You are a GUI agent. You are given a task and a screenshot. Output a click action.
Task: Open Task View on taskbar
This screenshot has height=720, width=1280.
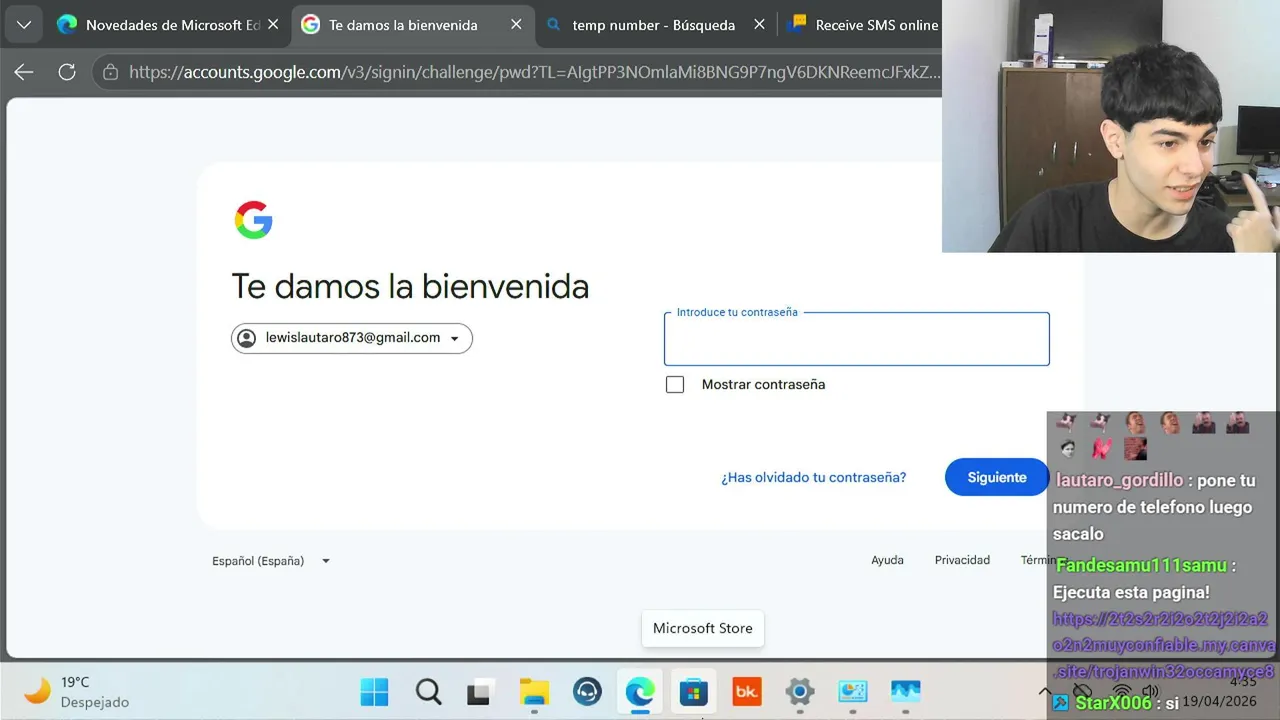click(481, 692)
